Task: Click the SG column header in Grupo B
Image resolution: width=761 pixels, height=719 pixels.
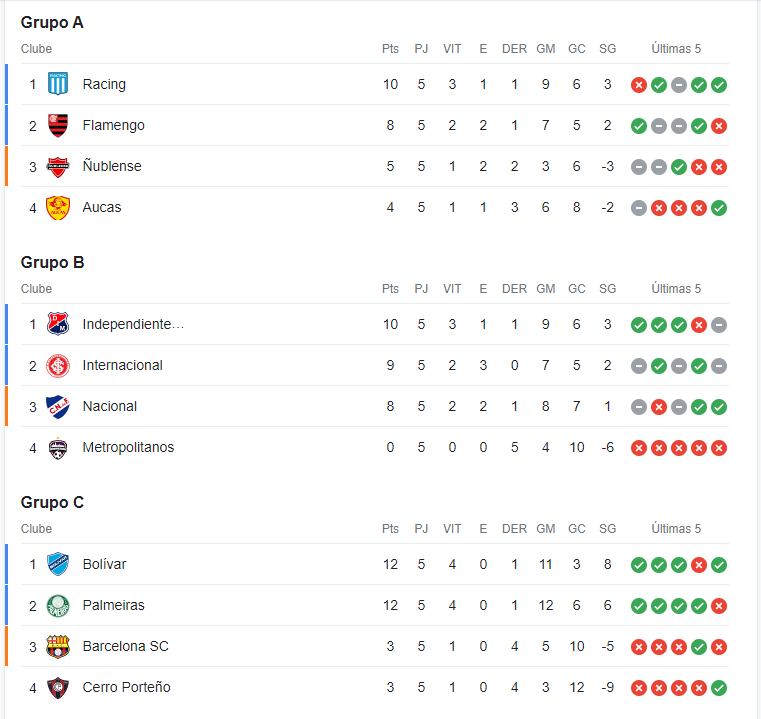Action: point(607,288)
